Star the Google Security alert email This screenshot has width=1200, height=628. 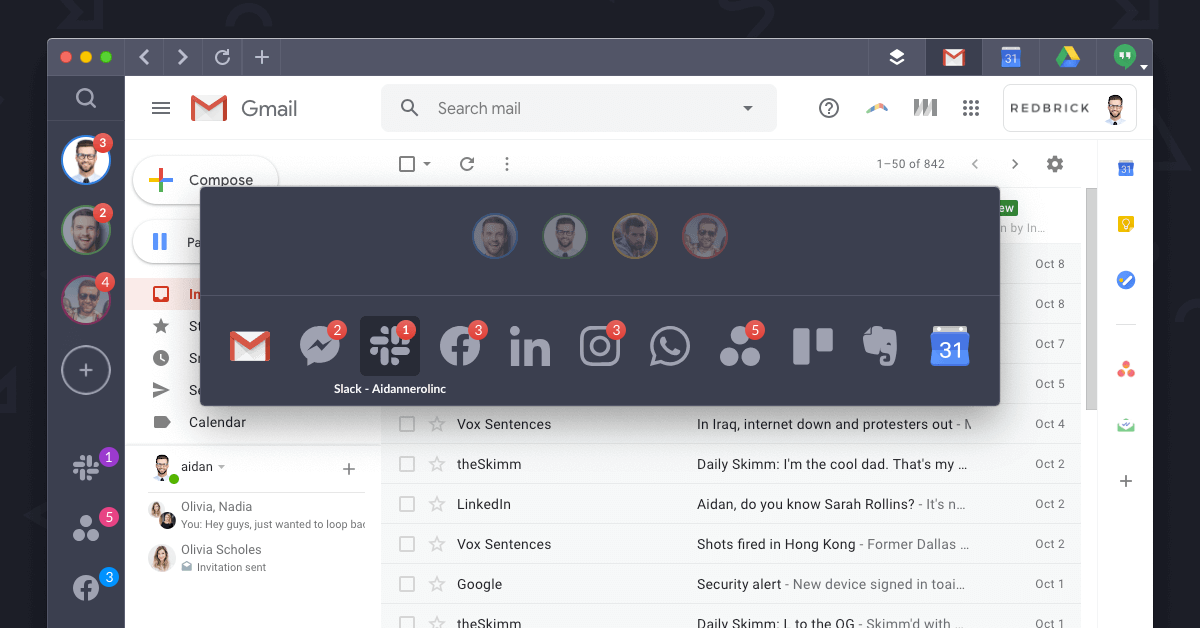[437, 584]
